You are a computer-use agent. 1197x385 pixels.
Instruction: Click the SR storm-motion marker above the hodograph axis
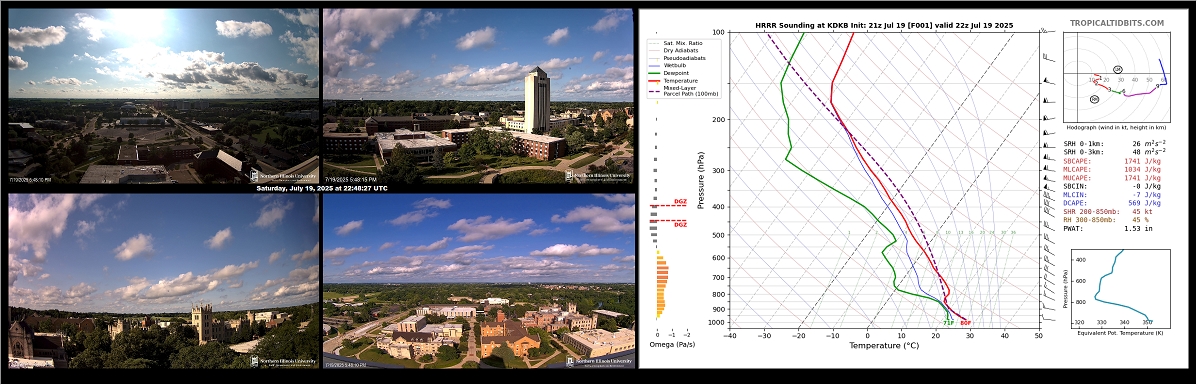click(x=1118, y=70)
